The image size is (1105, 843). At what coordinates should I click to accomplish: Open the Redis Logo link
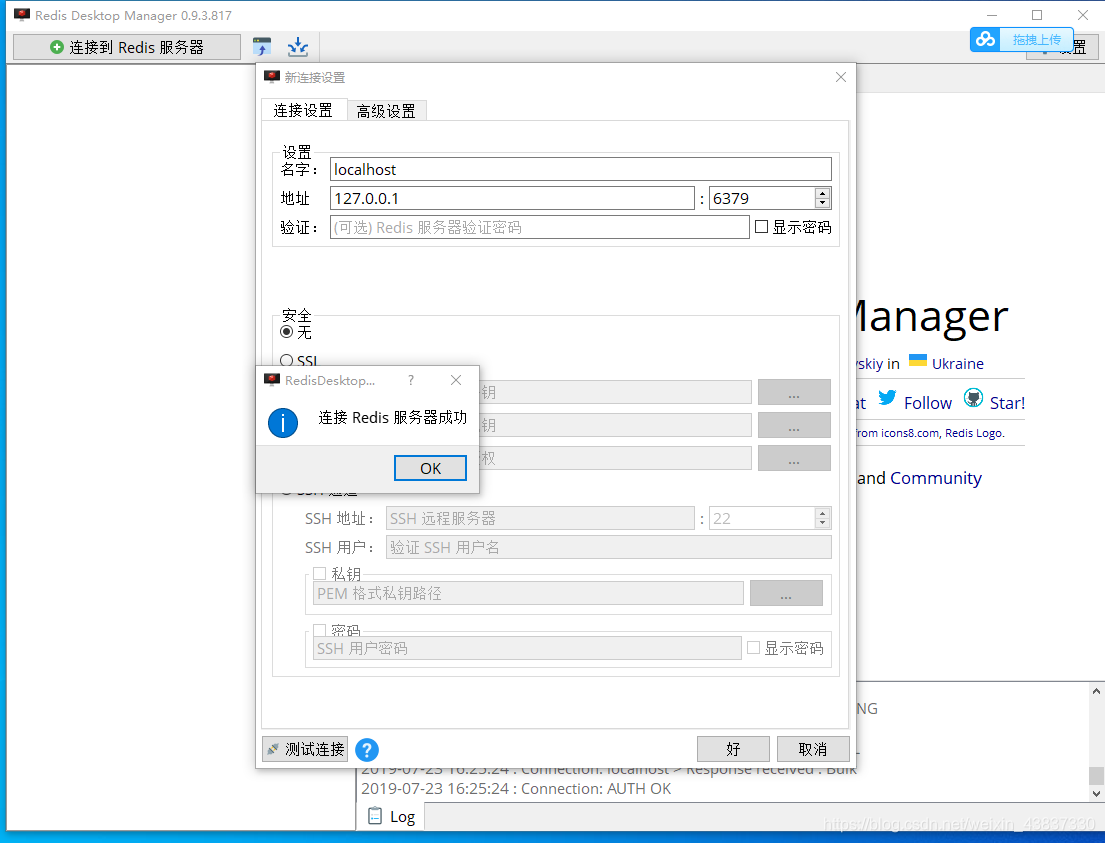click(x=973, y=433)
